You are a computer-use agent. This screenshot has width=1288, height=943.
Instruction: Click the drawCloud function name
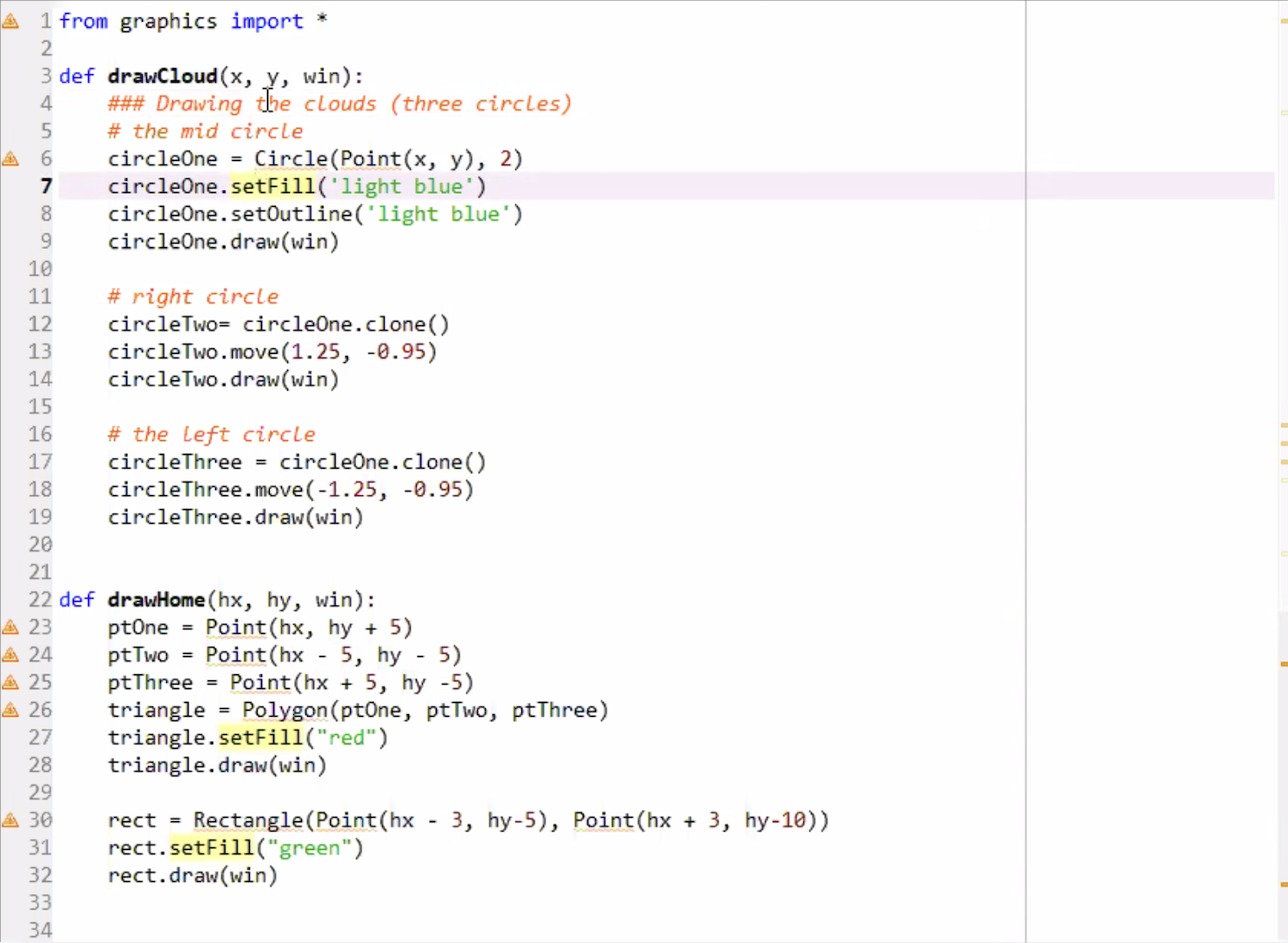pos(163,77)
